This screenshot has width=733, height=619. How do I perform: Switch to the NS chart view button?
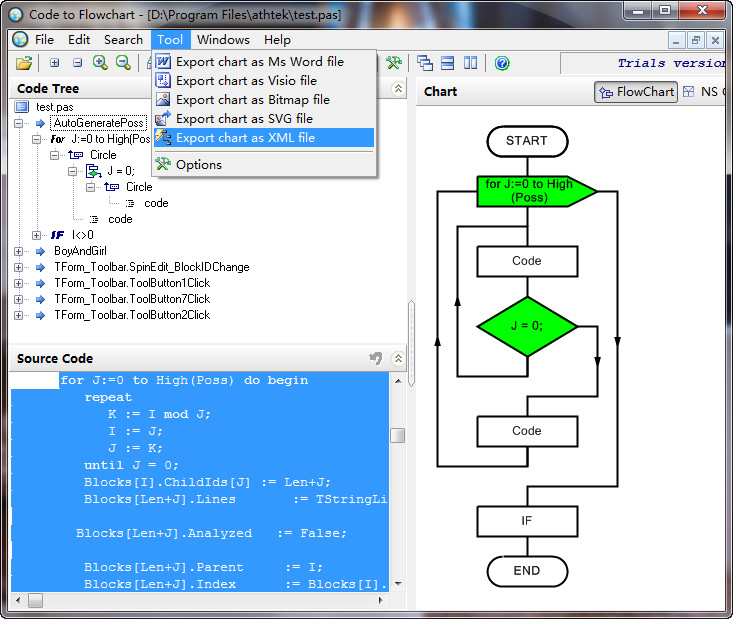pos(704,92)
